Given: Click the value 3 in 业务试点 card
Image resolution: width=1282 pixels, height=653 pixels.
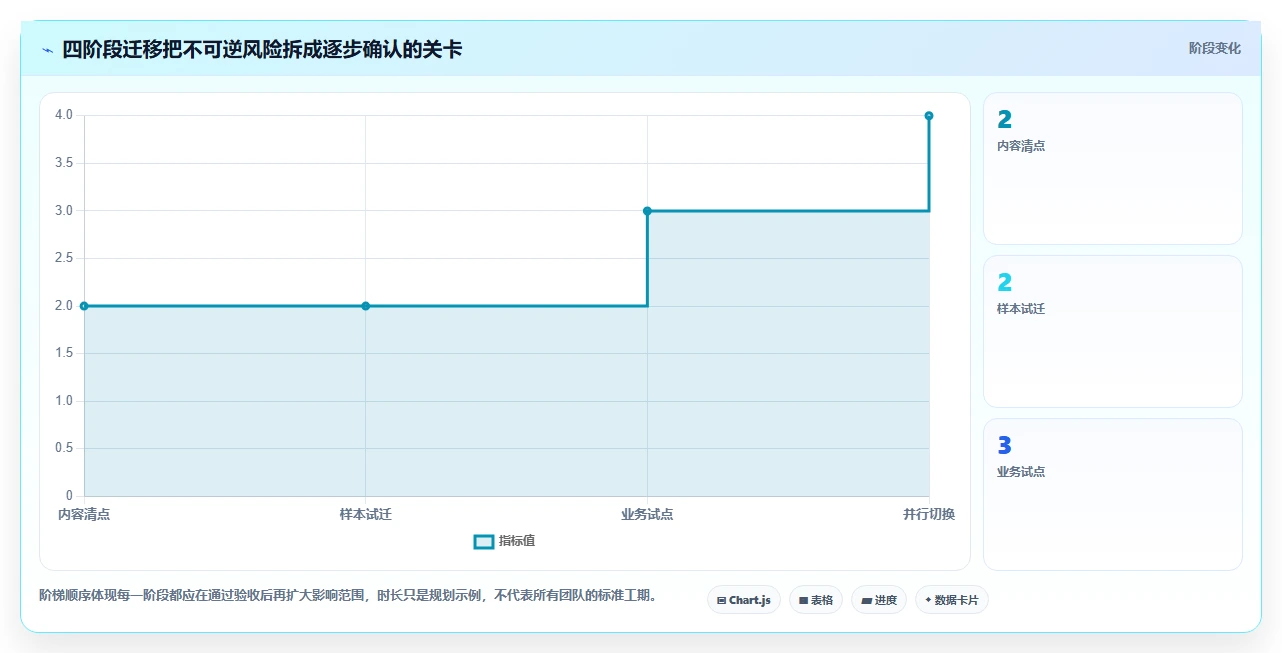Looking at the screenshot, I should (x=1005, y=446).
